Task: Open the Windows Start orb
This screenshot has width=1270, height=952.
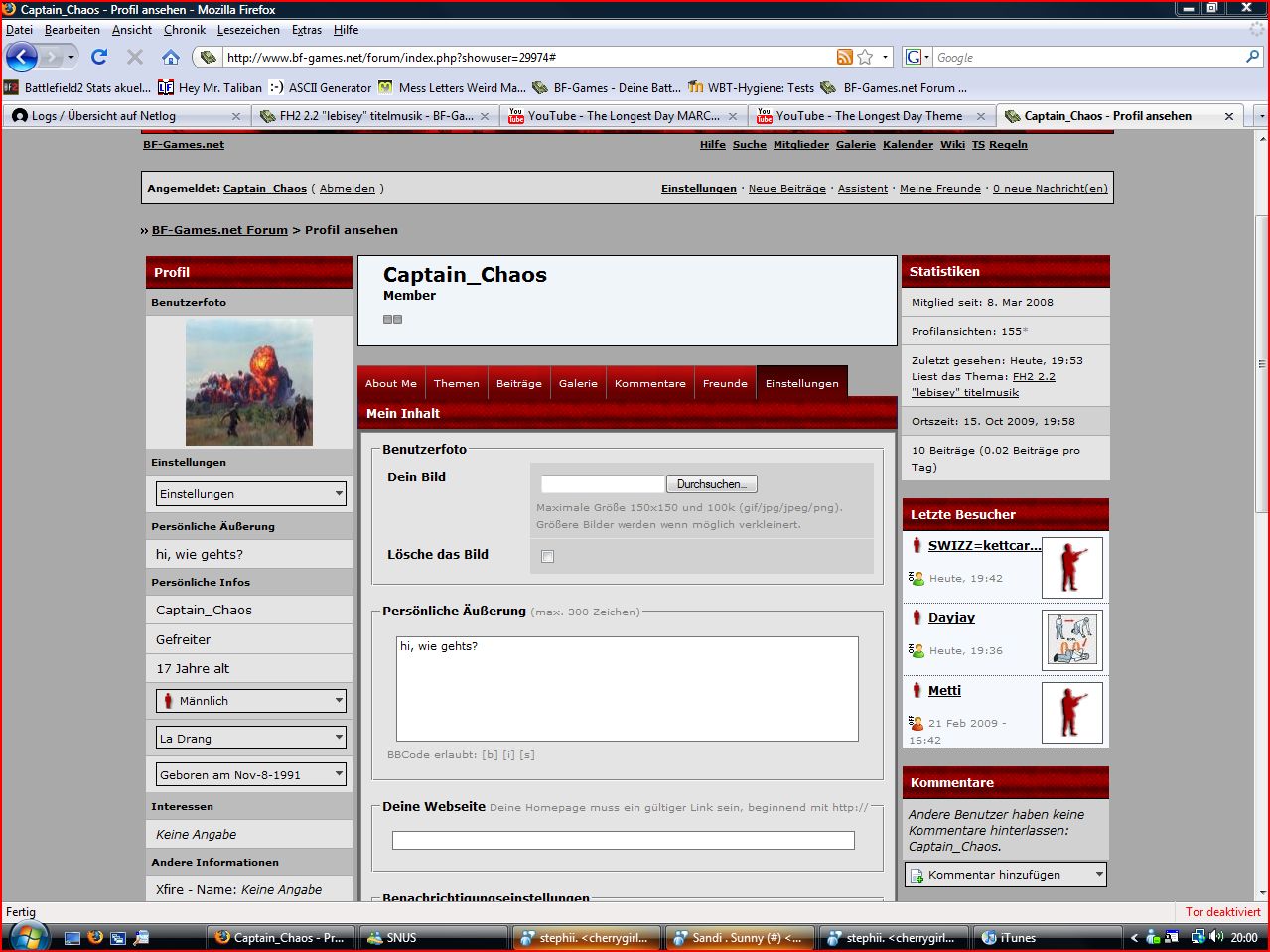Action: tap(27, 936)
